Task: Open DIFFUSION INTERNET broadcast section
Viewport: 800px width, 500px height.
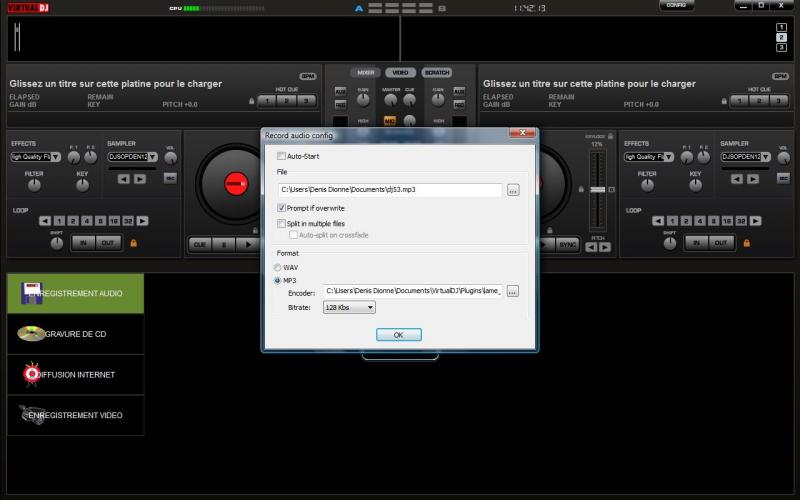Action: coord(76,374)
